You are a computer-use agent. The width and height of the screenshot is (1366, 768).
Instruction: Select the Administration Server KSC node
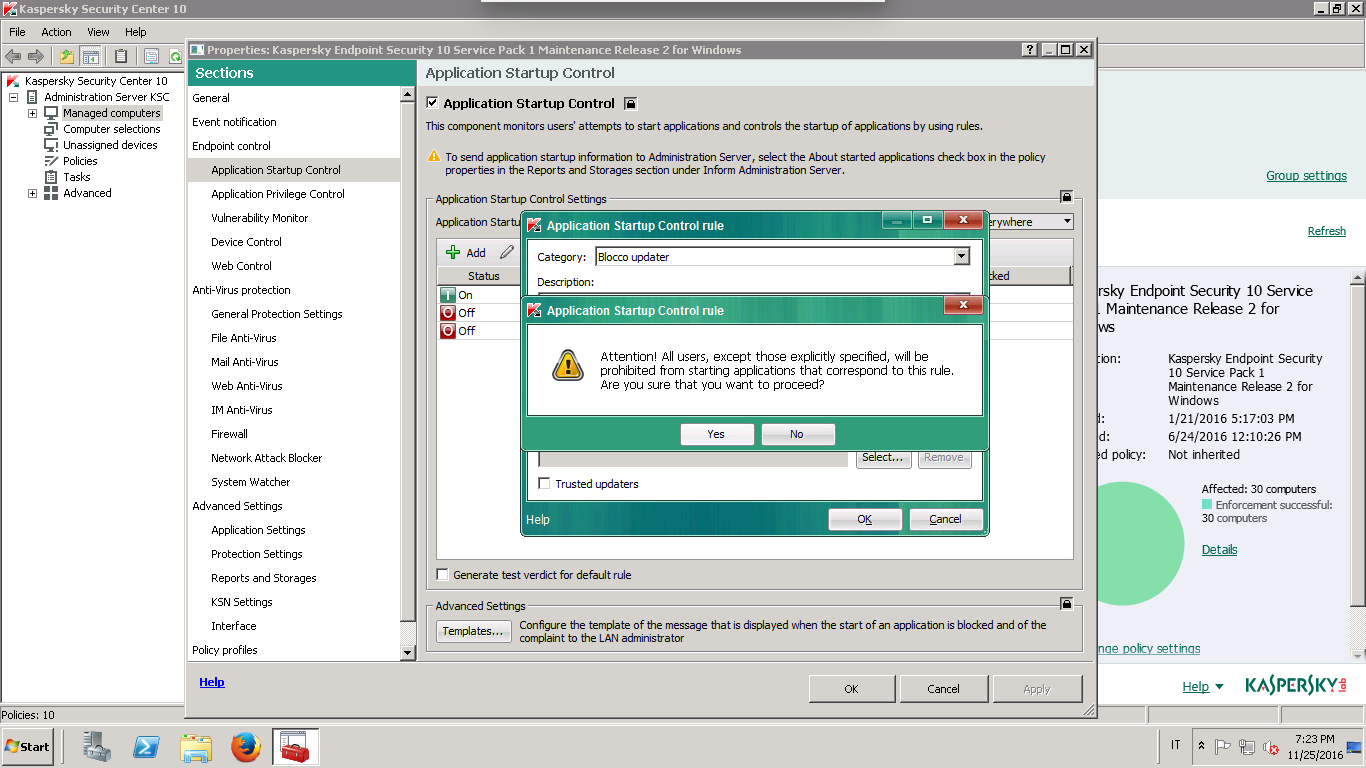[107, 97]
